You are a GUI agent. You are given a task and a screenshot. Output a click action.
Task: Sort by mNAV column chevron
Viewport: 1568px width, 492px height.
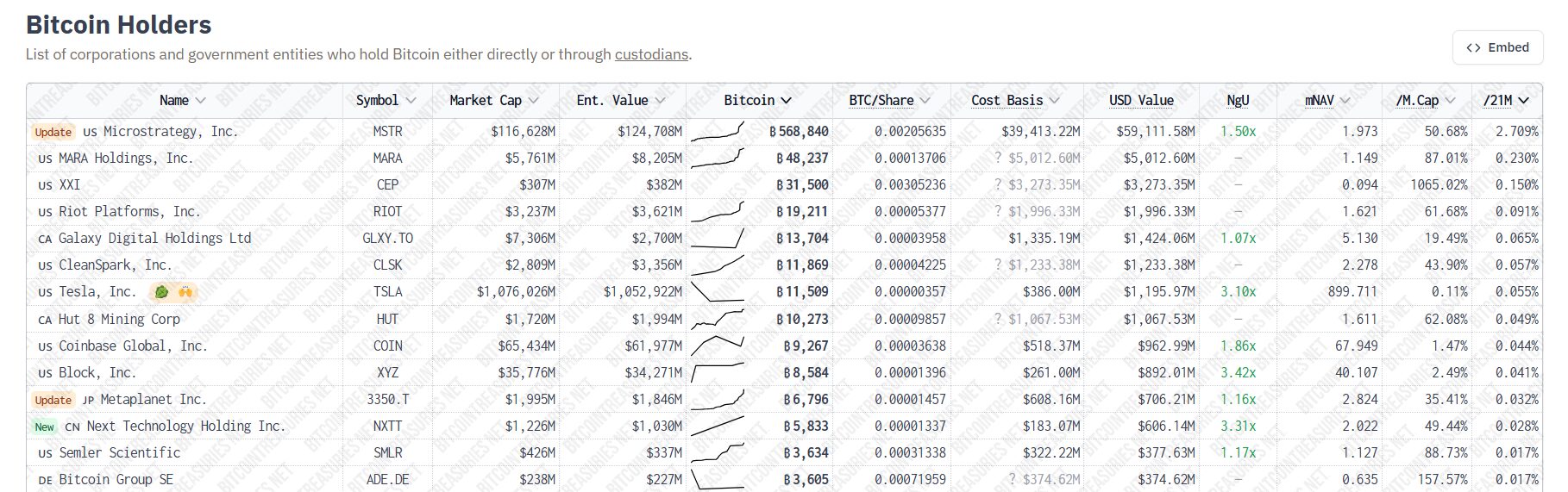(1345, 101)
